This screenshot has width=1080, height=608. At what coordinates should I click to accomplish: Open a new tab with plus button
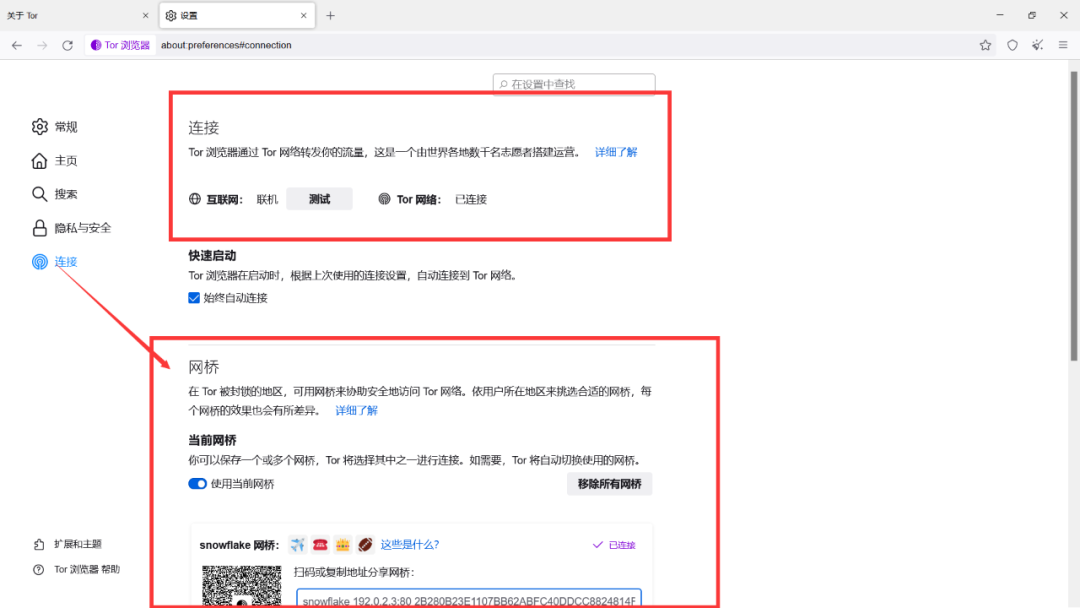(x=331, y=15)
